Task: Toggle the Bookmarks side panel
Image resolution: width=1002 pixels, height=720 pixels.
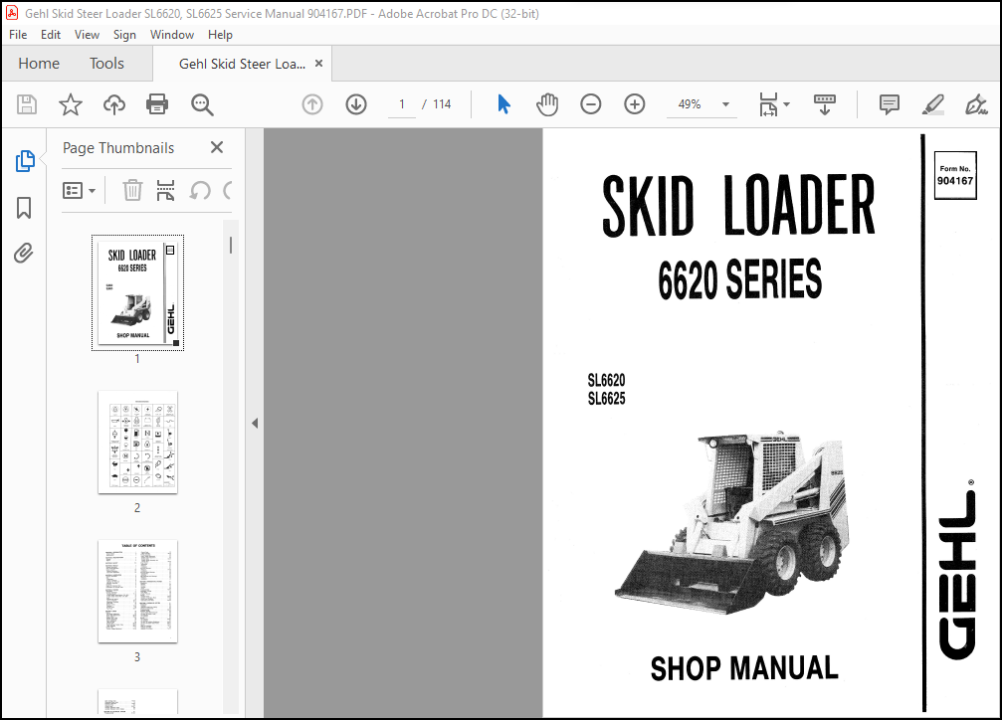Action: [x=24, y=208]
